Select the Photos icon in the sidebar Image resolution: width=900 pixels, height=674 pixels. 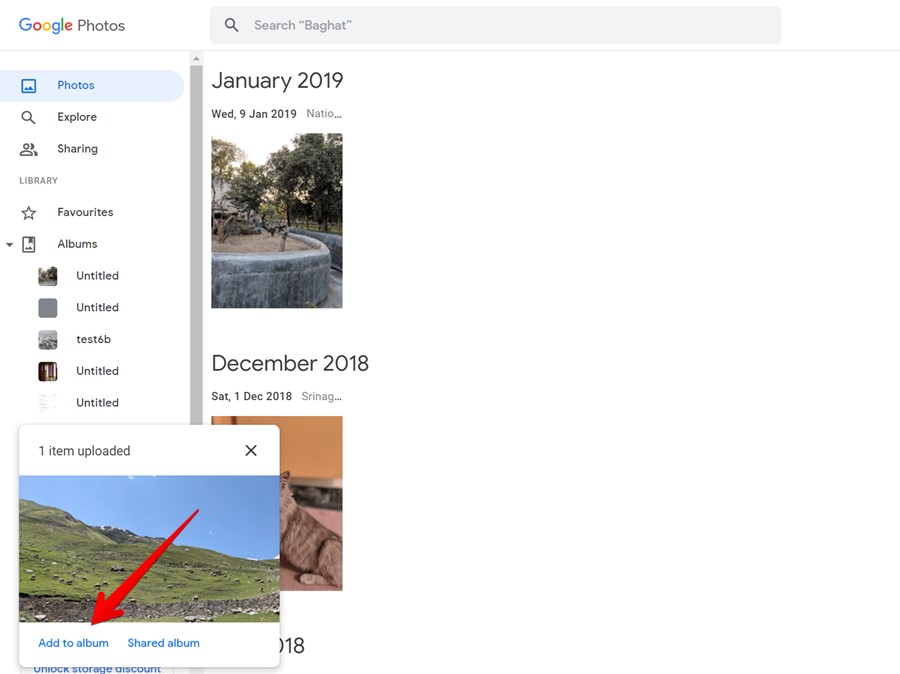30,85
